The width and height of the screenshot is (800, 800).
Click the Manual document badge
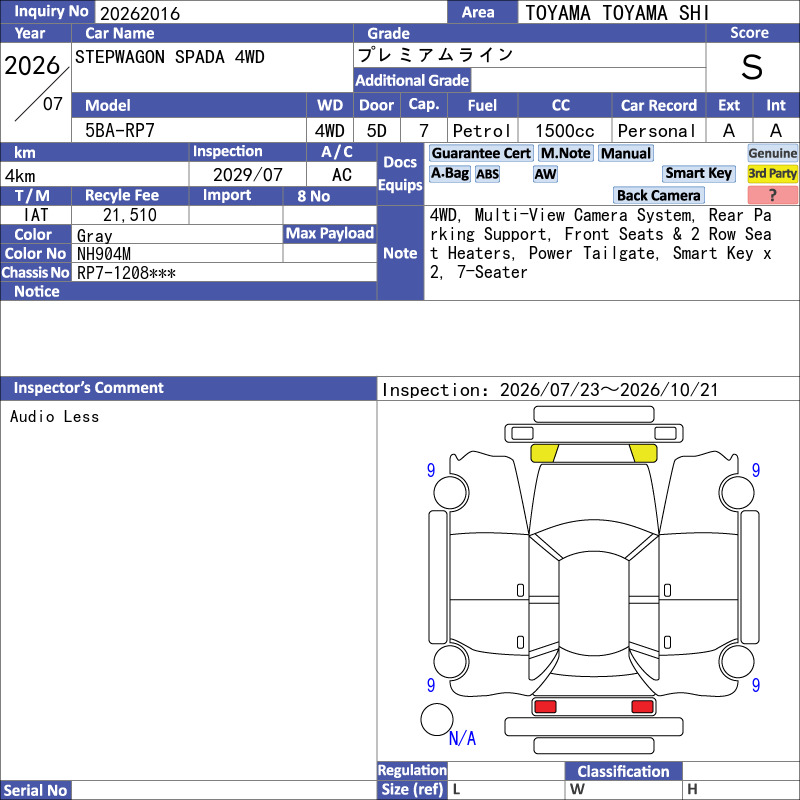coord(626,153)
